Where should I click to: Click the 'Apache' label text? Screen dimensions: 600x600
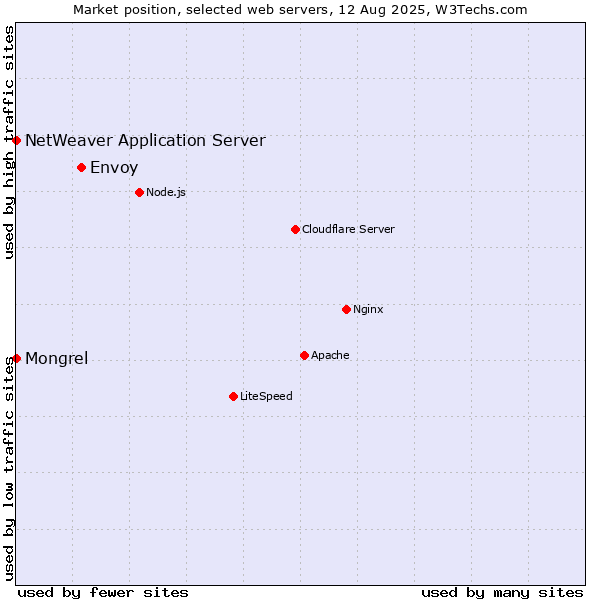330,355
